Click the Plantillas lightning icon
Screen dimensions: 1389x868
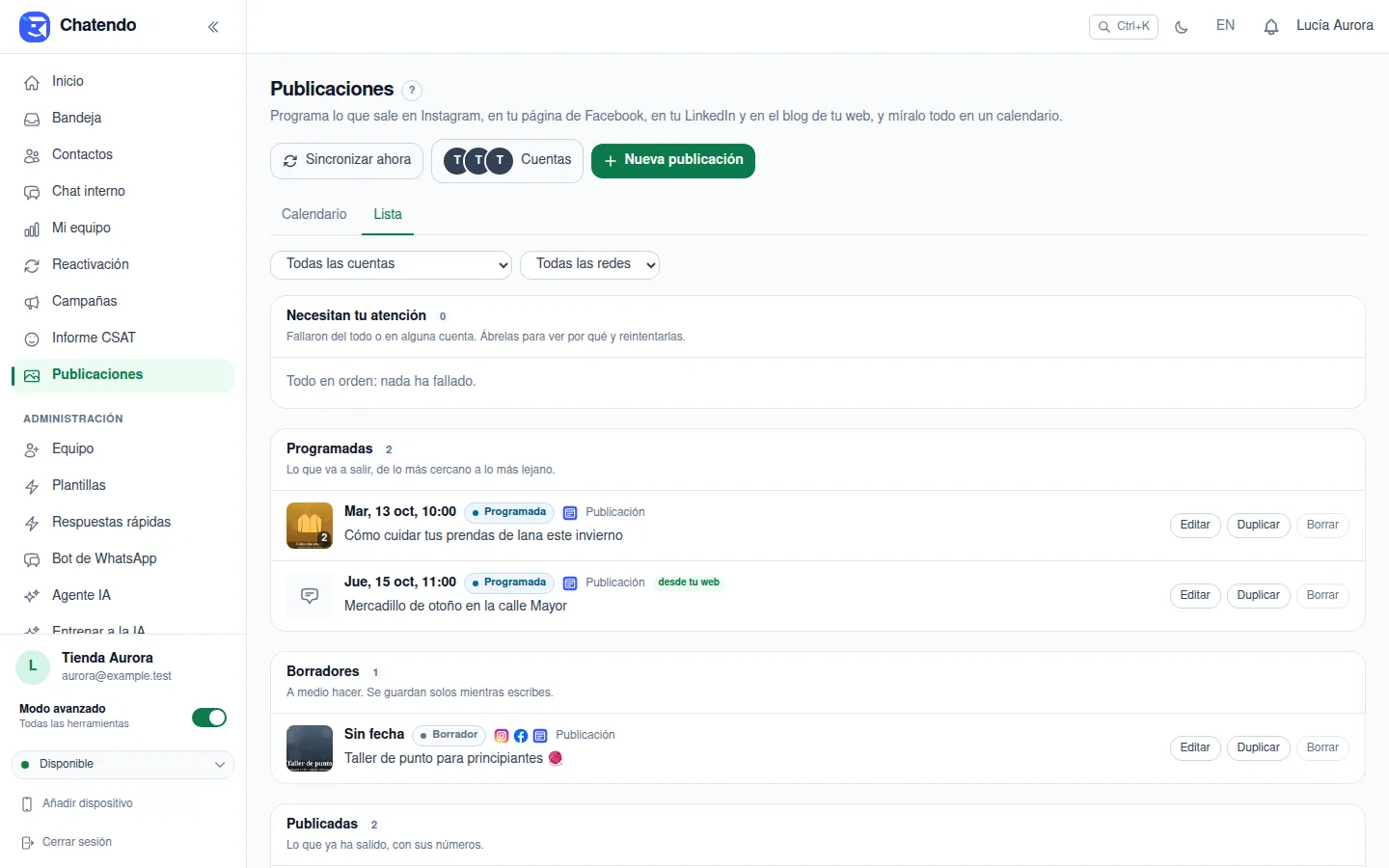pos(32,487)
